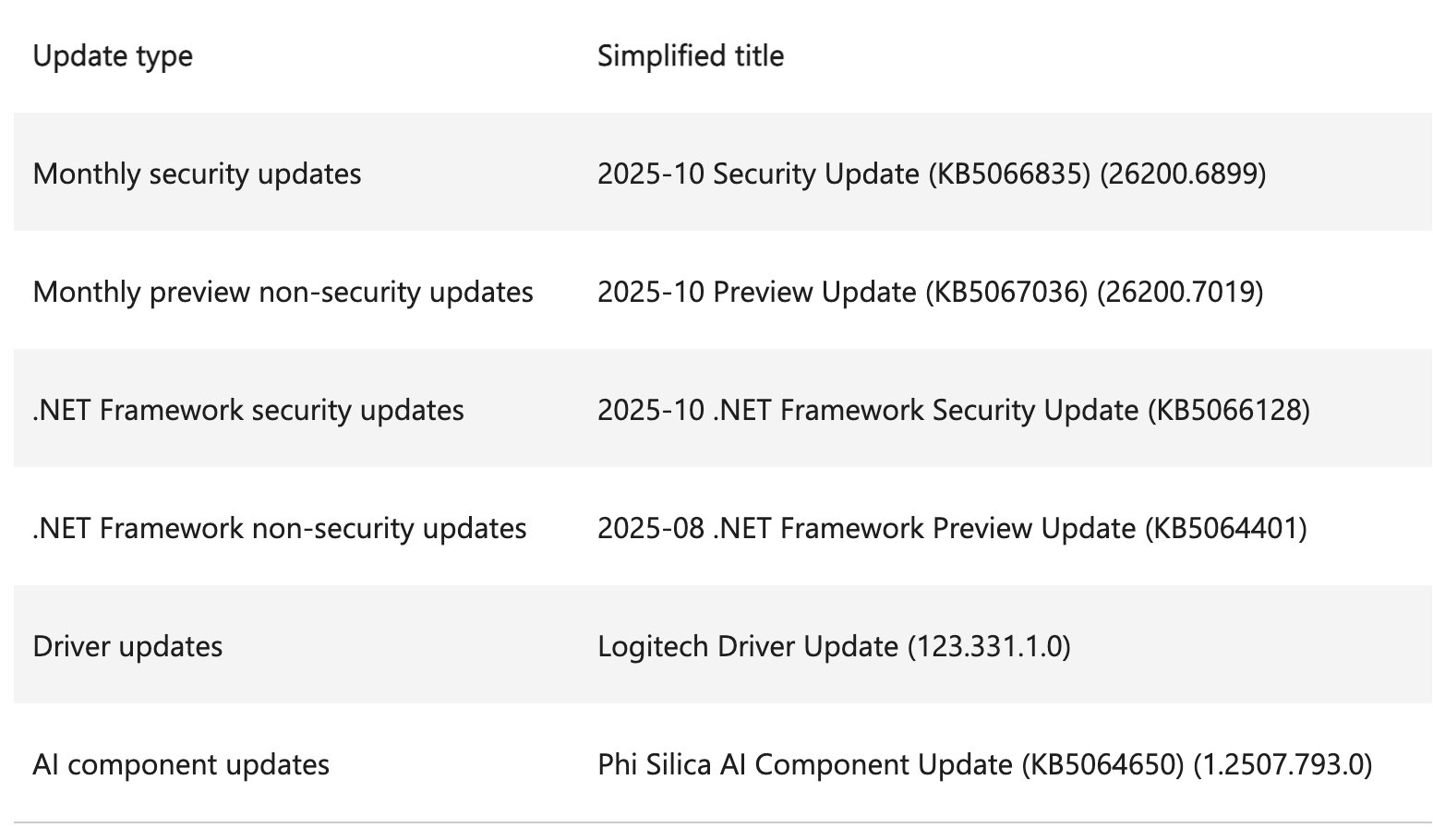Select the "Monthly security updates" cell

[x=197, y=174]
